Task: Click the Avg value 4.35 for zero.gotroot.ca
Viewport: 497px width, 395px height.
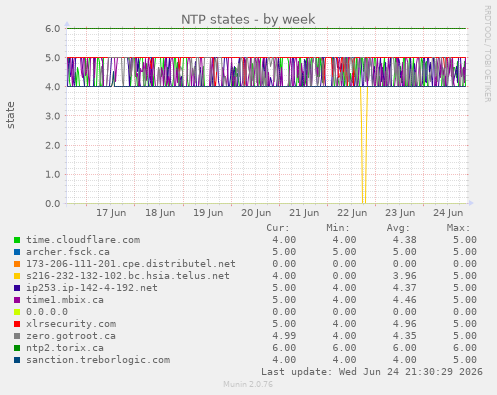Action: 404,336
